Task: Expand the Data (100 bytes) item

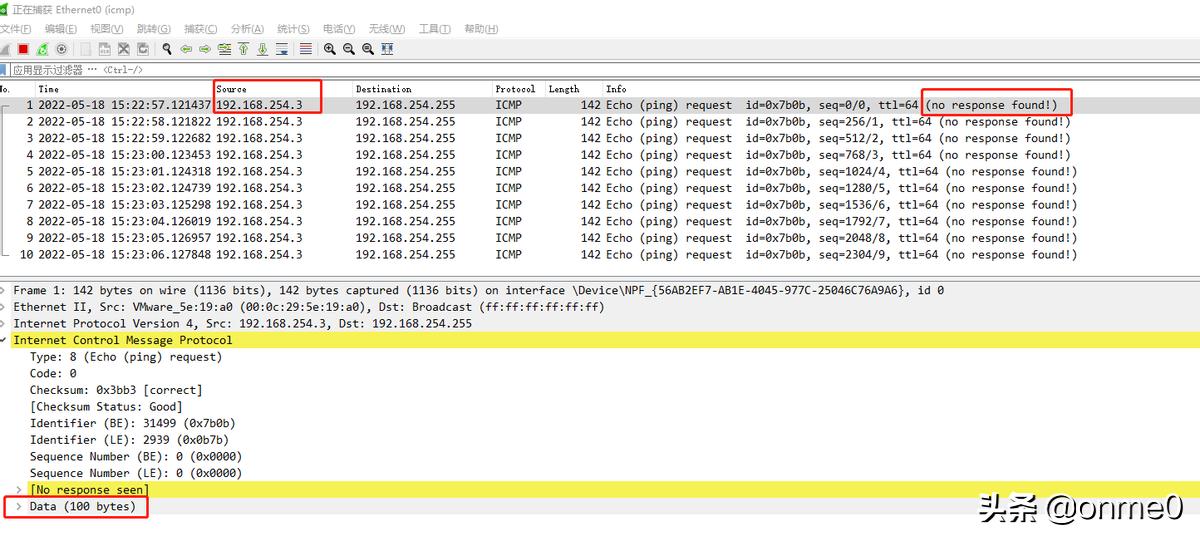Action: 20,507
